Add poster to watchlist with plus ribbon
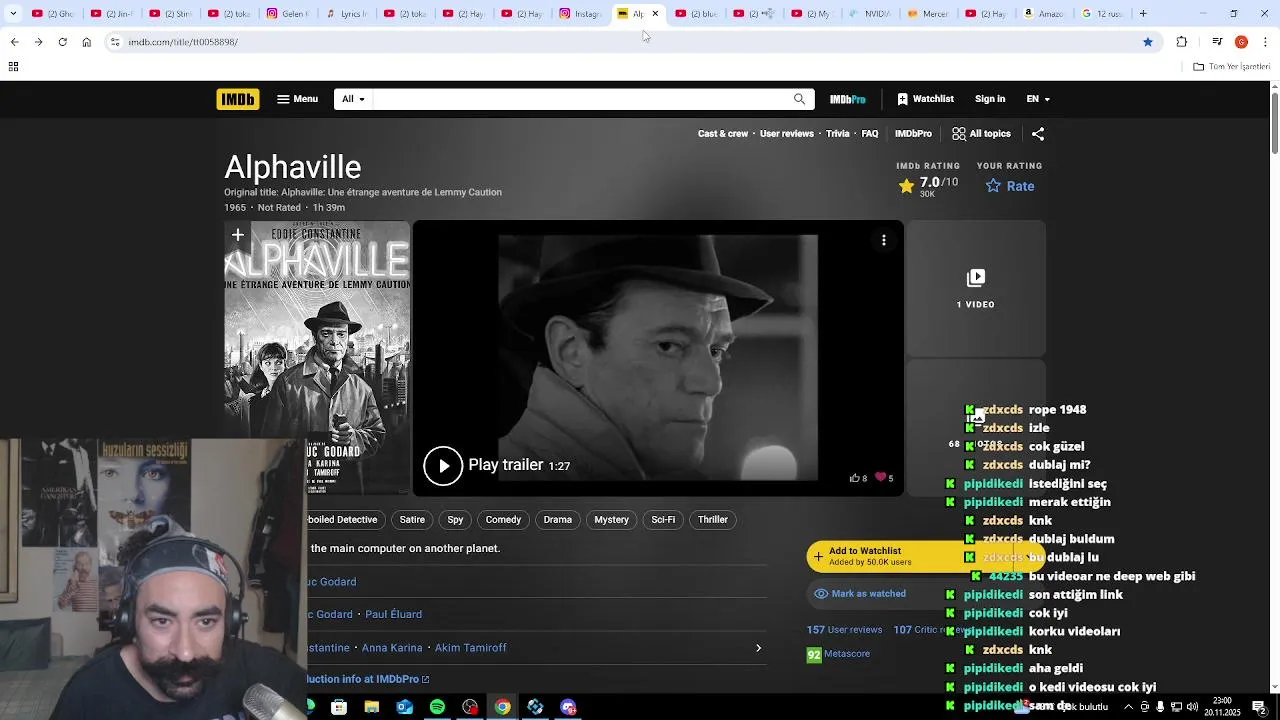Image resolution: width=1280 pixels, height=720 pixels. (238, 235)
